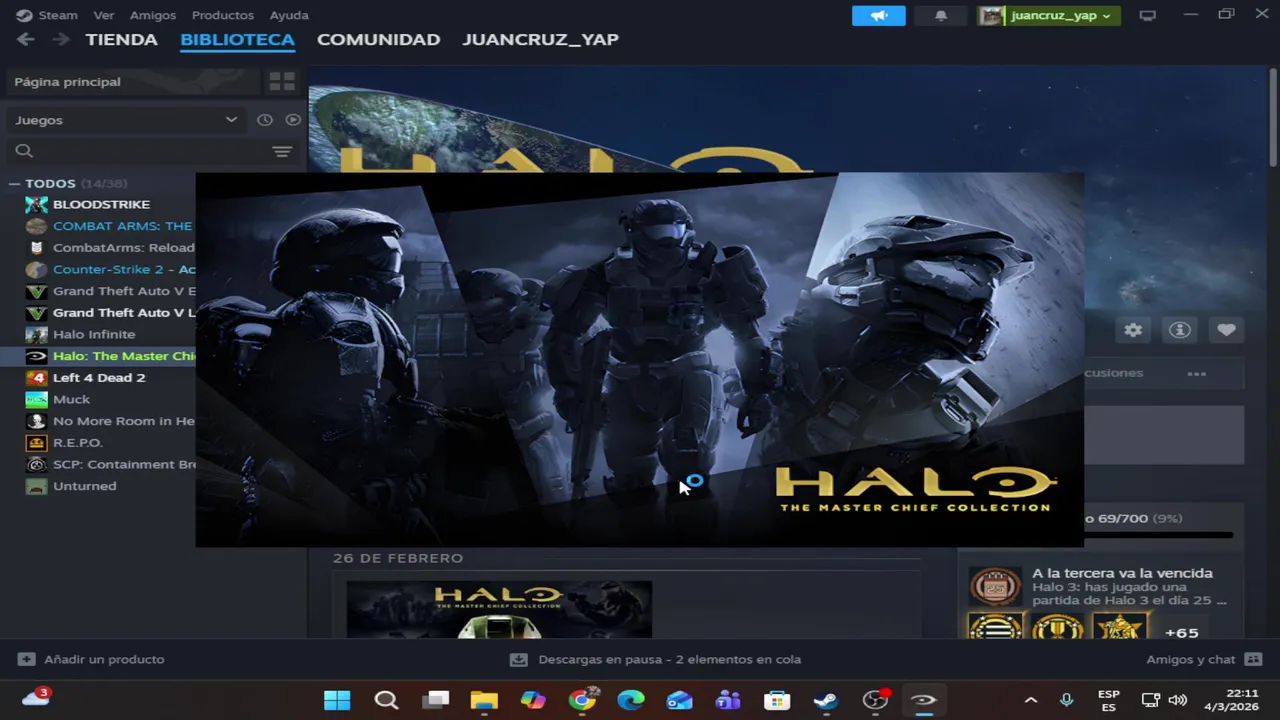Open Microsoft Edge from taskbar
This screenshot has width=1280, height=720.
coord(631,700)
